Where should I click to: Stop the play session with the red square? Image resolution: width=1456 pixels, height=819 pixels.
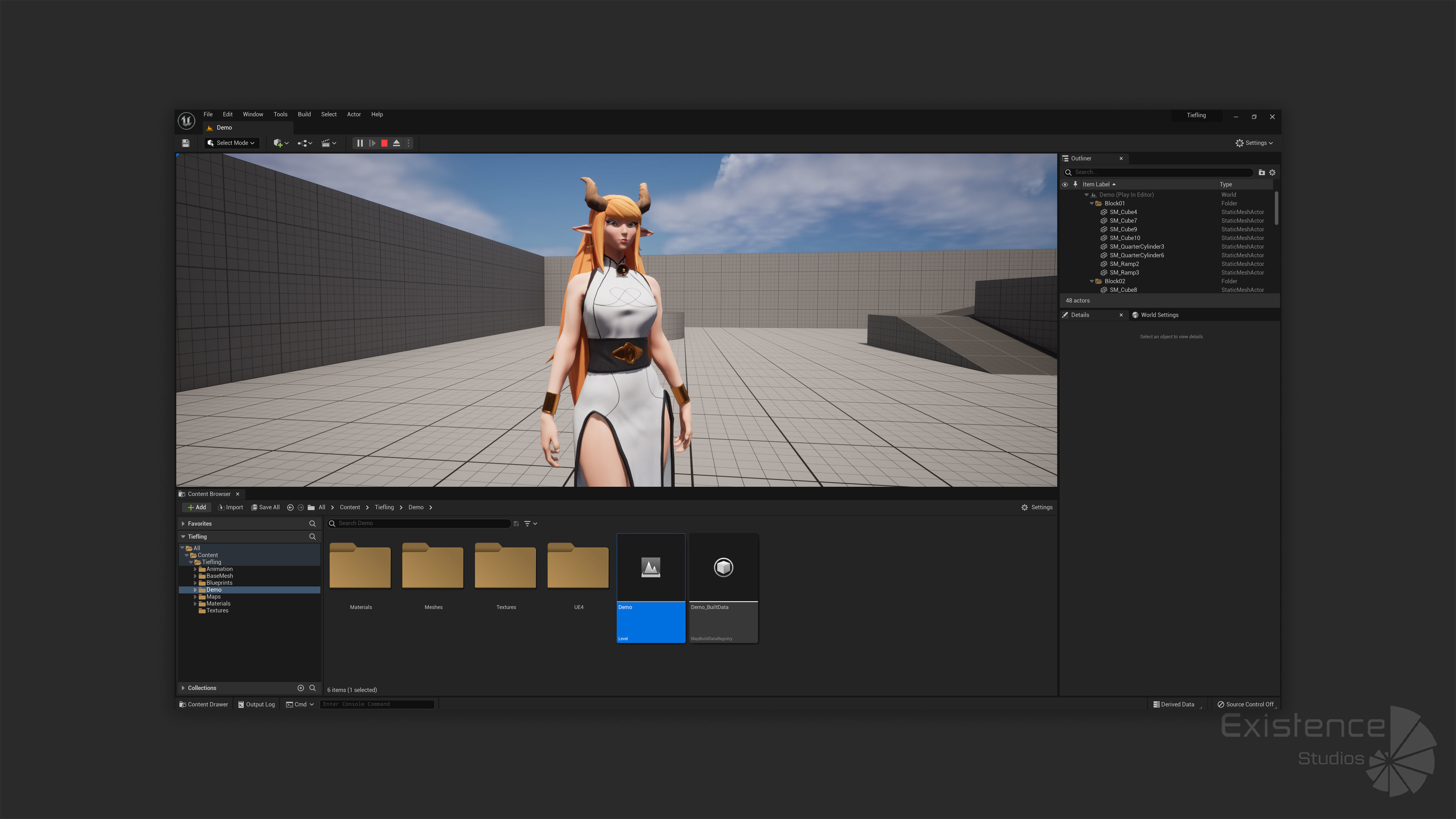point(384,143)
